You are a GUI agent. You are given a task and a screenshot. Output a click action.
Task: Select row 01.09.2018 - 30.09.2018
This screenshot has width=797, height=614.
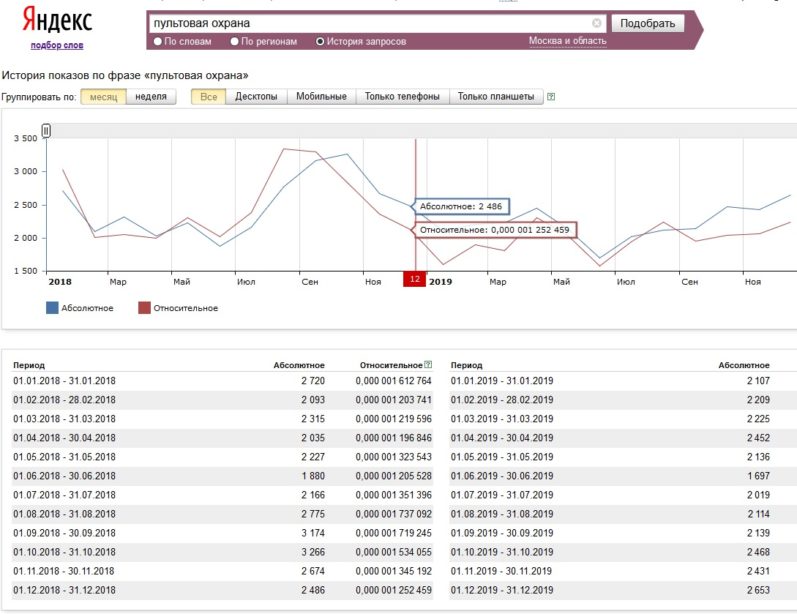tap(222, 533)
